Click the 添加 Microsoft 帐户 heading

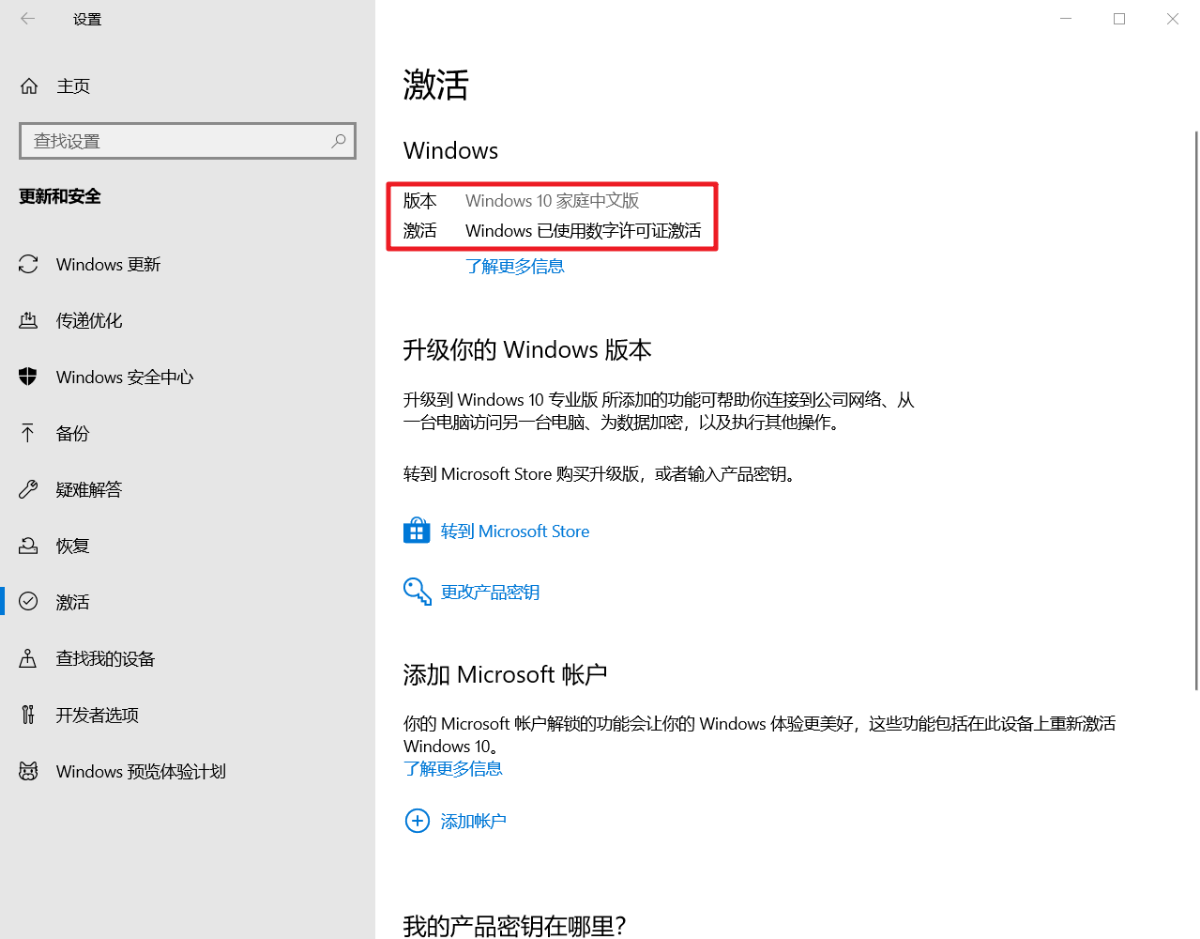[x=505, y=674]
